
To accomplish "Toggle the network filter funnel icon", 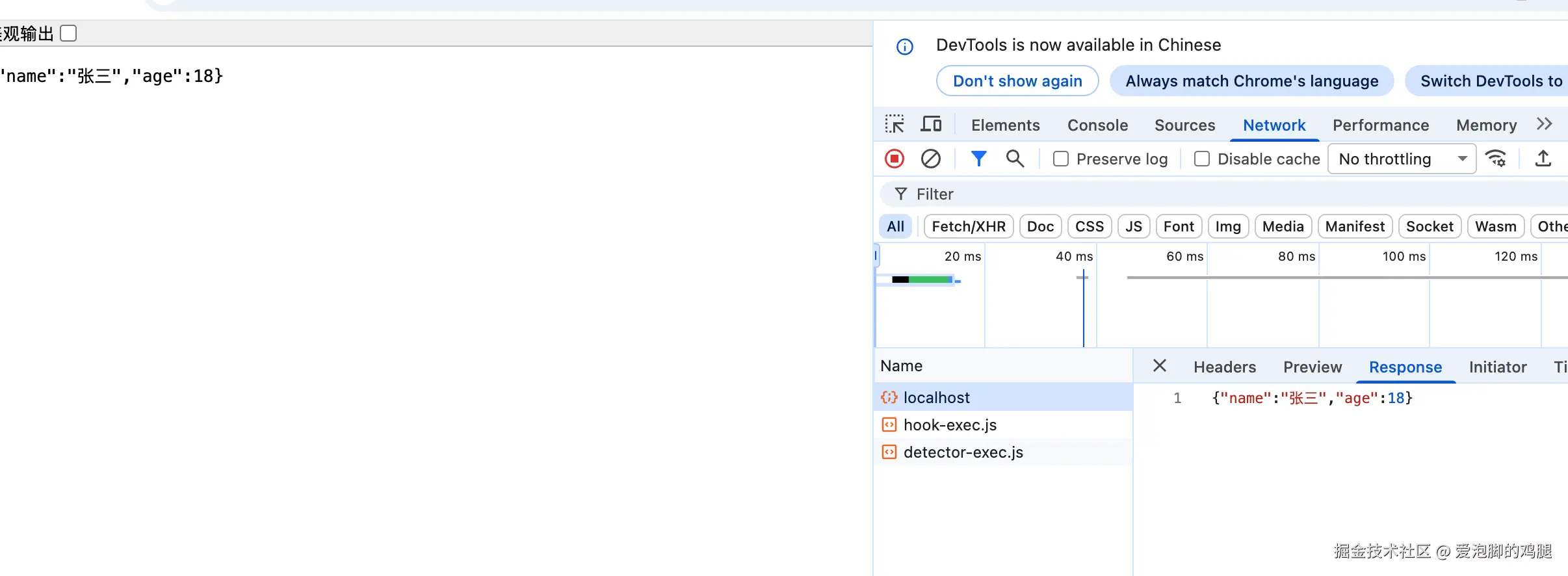I will click(978, 159).
